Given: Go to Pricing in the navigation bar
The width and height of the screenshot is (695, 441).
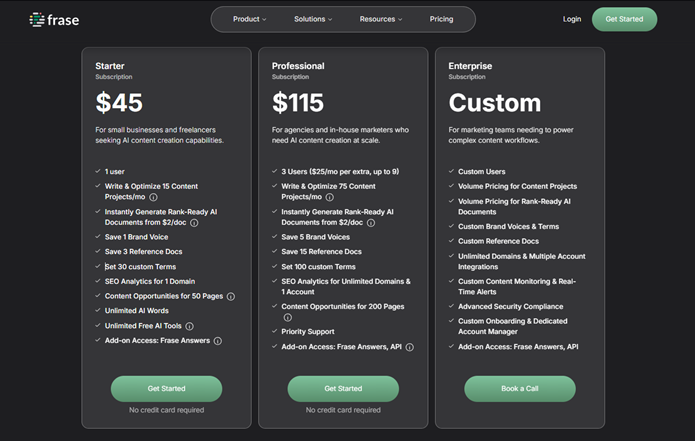Looking at the screenshot, I should pos(441,19).
